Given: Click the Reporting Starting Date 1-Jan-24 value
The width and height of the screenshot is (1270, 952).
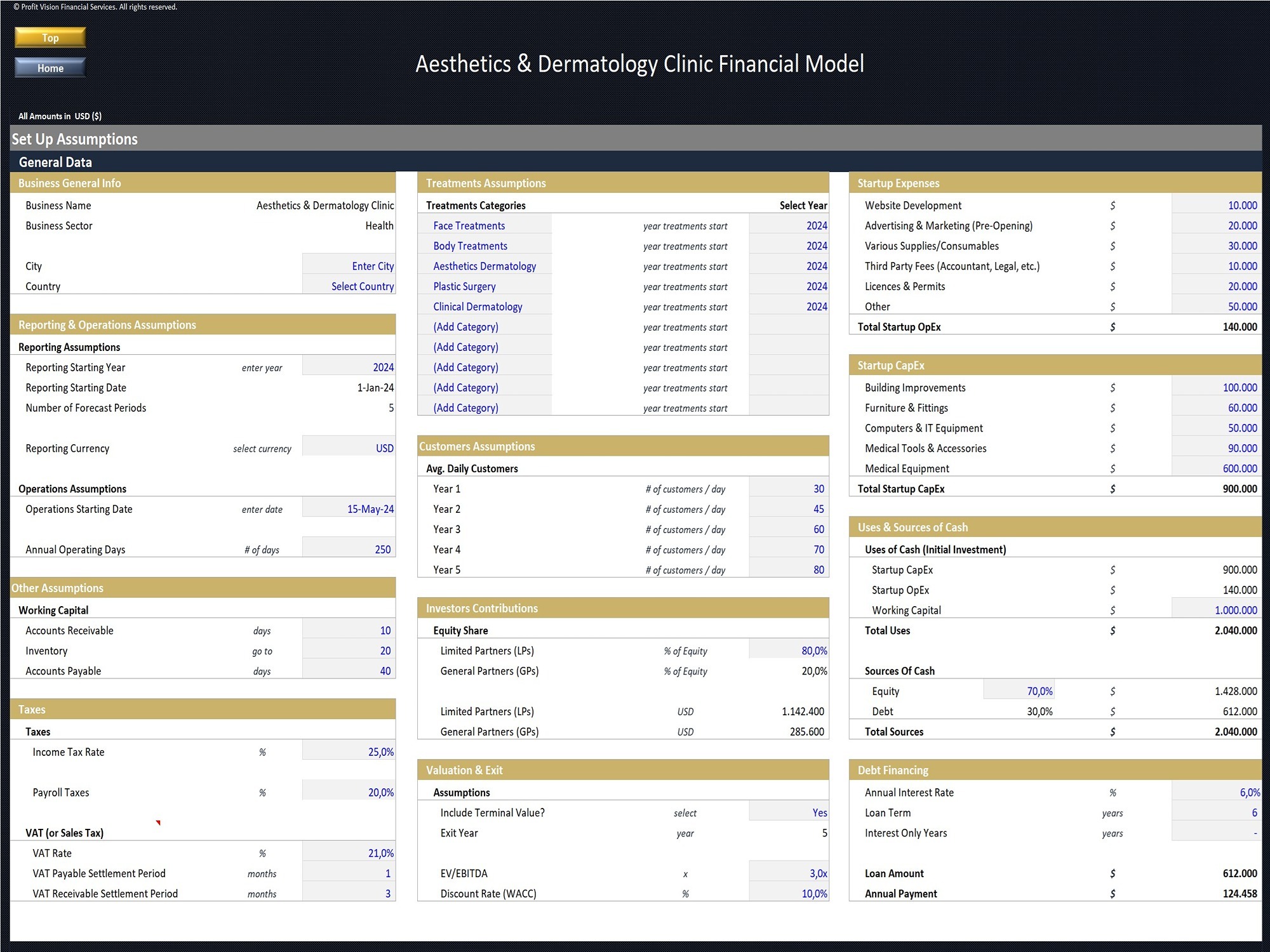Looking at the screenshot, I should (x=375, y=387).
